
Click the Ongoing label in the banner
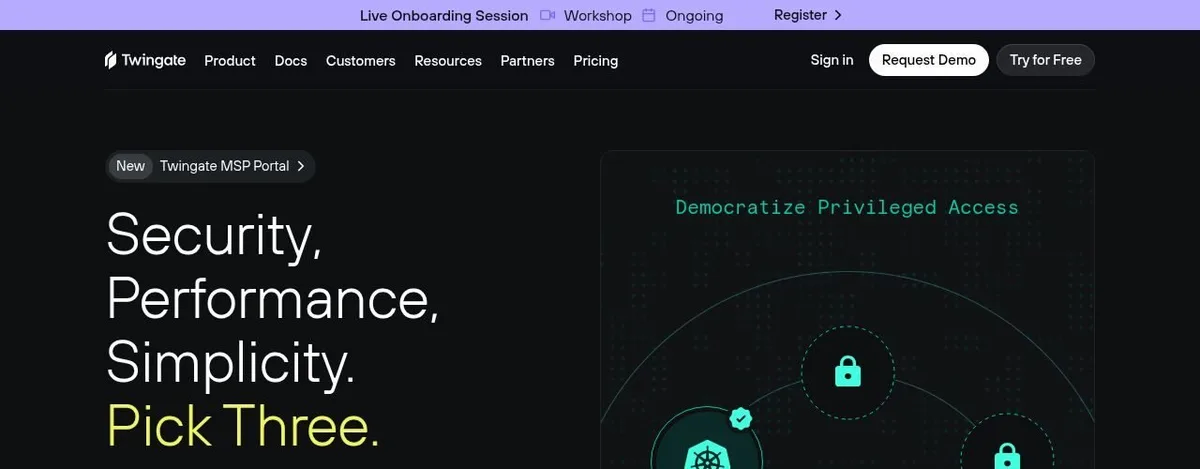tap(694, 15)
